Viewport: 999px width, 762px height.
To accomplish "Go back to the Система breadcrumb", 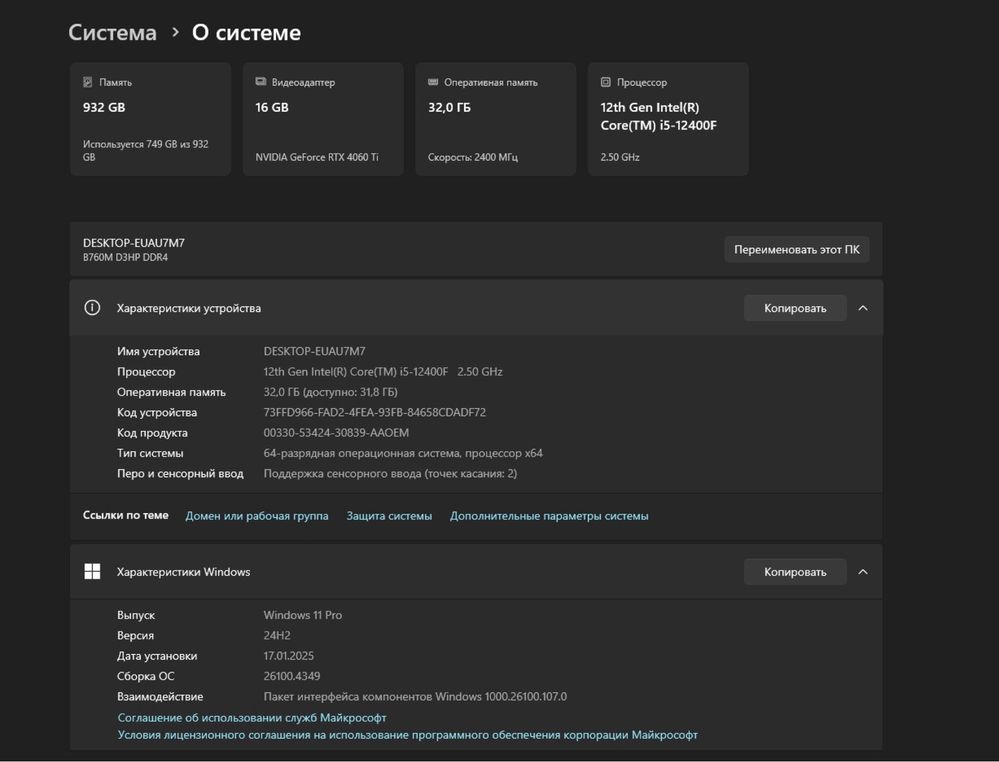I will (112, 32).
